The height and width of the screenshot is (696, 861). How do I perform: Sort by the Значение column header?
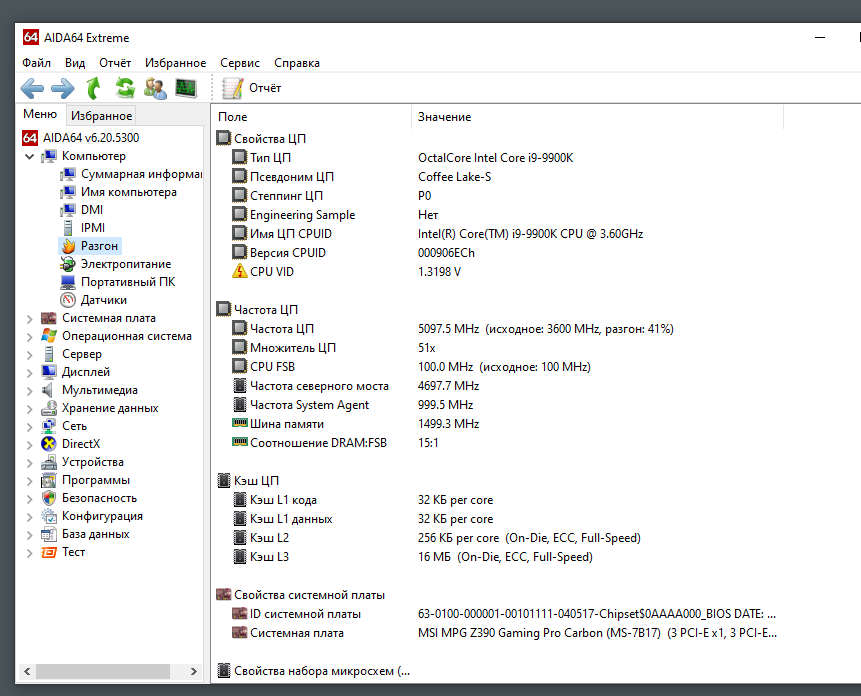[597, 117]
